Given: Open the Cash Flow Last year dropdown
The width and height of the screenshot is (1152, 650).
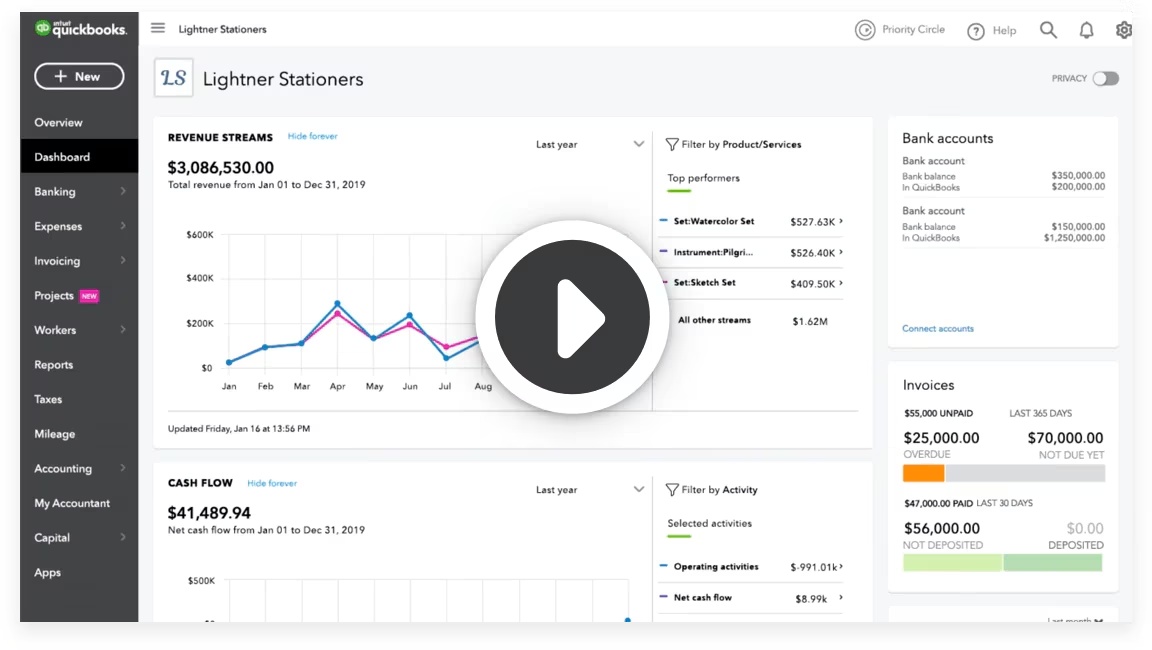Looking at the screenshot, I should pos(639,489).
